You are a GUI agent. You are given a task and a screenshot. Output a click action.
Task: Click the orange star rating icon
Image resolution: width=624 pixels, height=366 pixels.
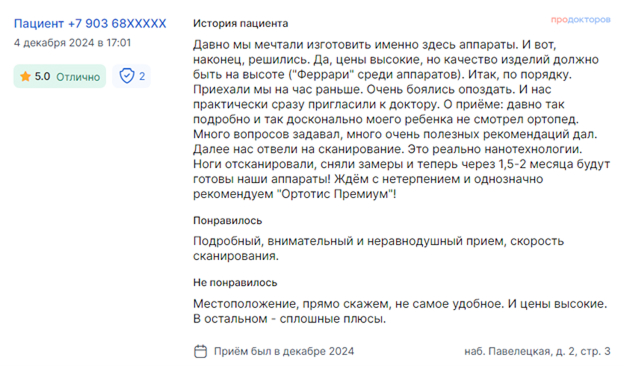pyautogui.click(x=25, y=76)
